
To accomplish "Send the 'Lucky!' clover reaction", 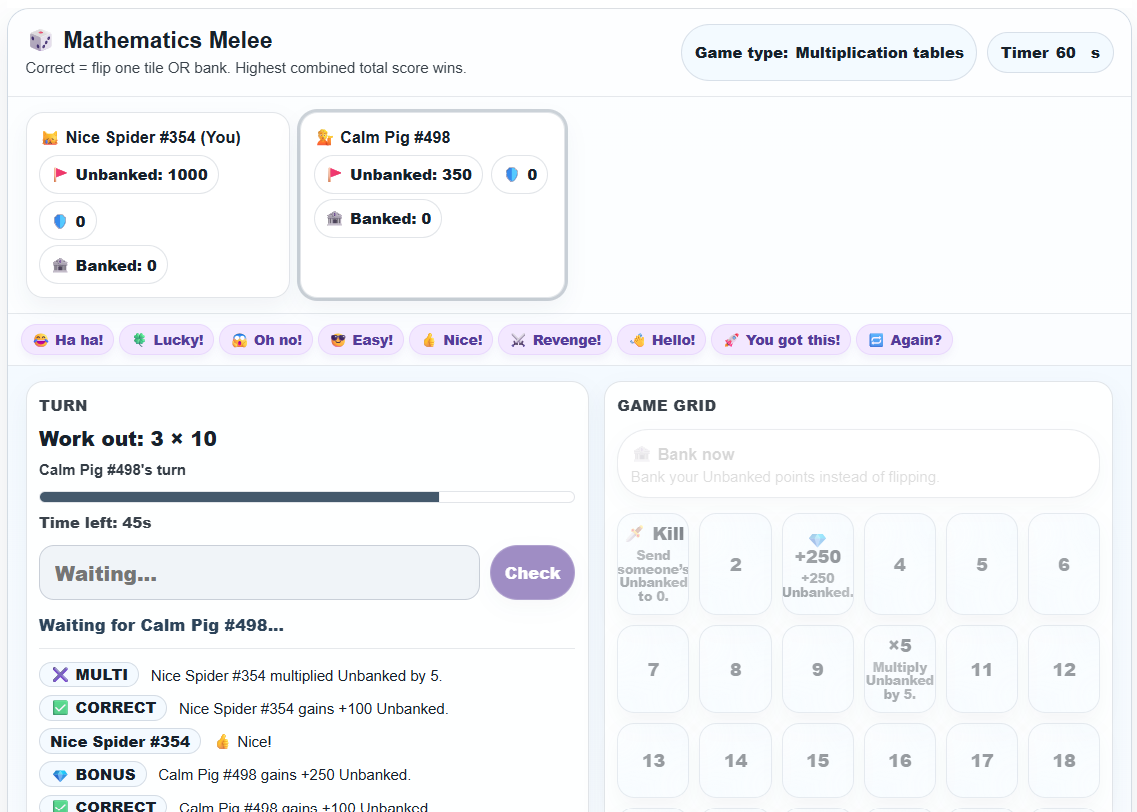I will tap(166, 340).
